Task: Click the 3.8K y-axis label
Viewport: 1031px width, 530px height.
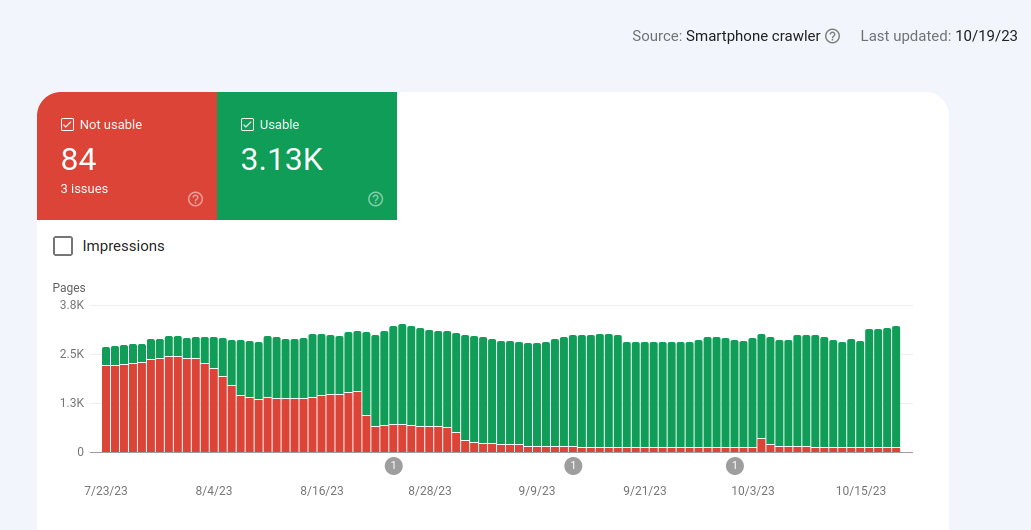Action: [70, 305]
